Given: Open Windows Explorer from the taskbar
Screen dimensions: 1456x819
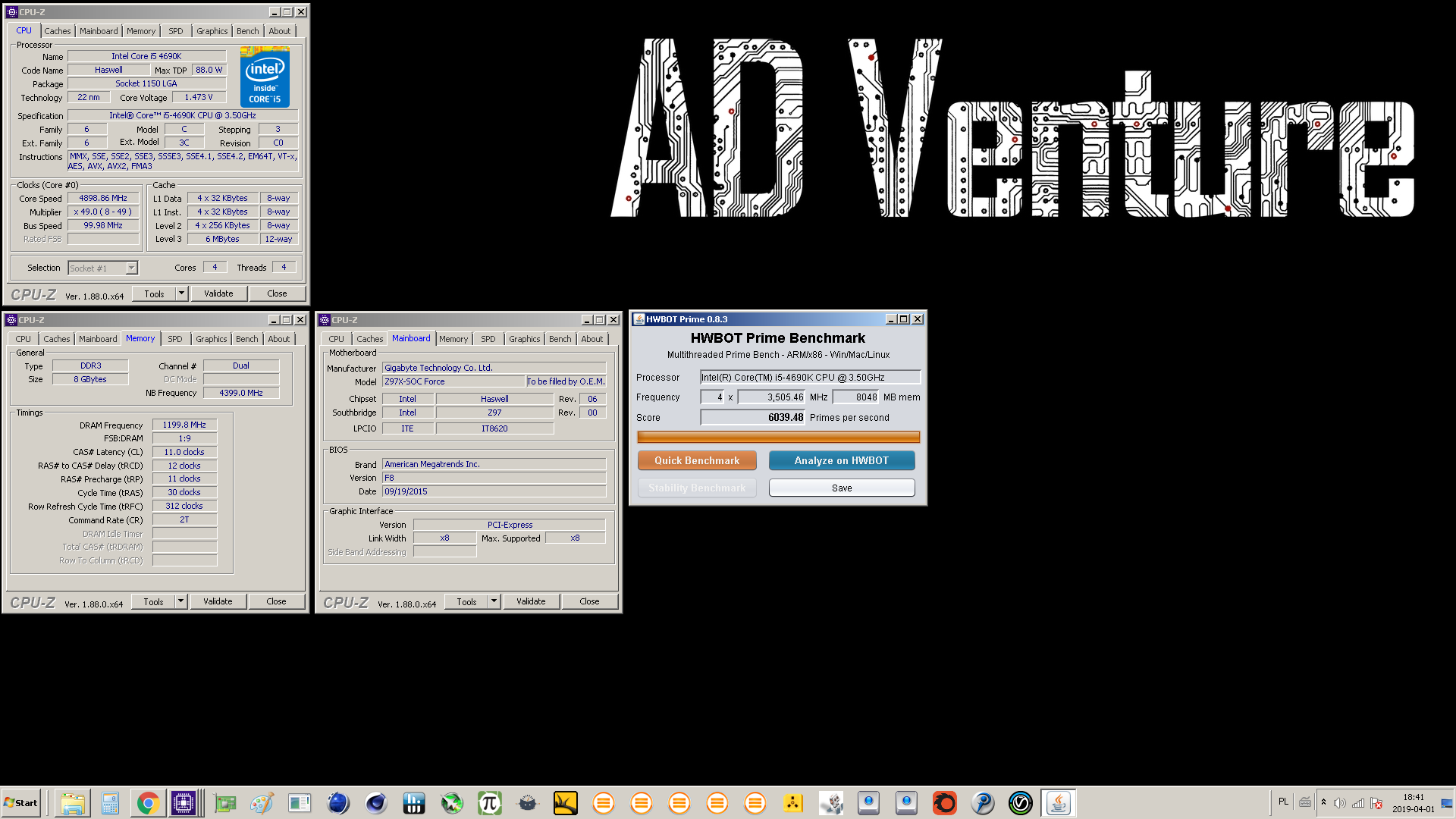Looking at the screenshot, I should [72, 803].
